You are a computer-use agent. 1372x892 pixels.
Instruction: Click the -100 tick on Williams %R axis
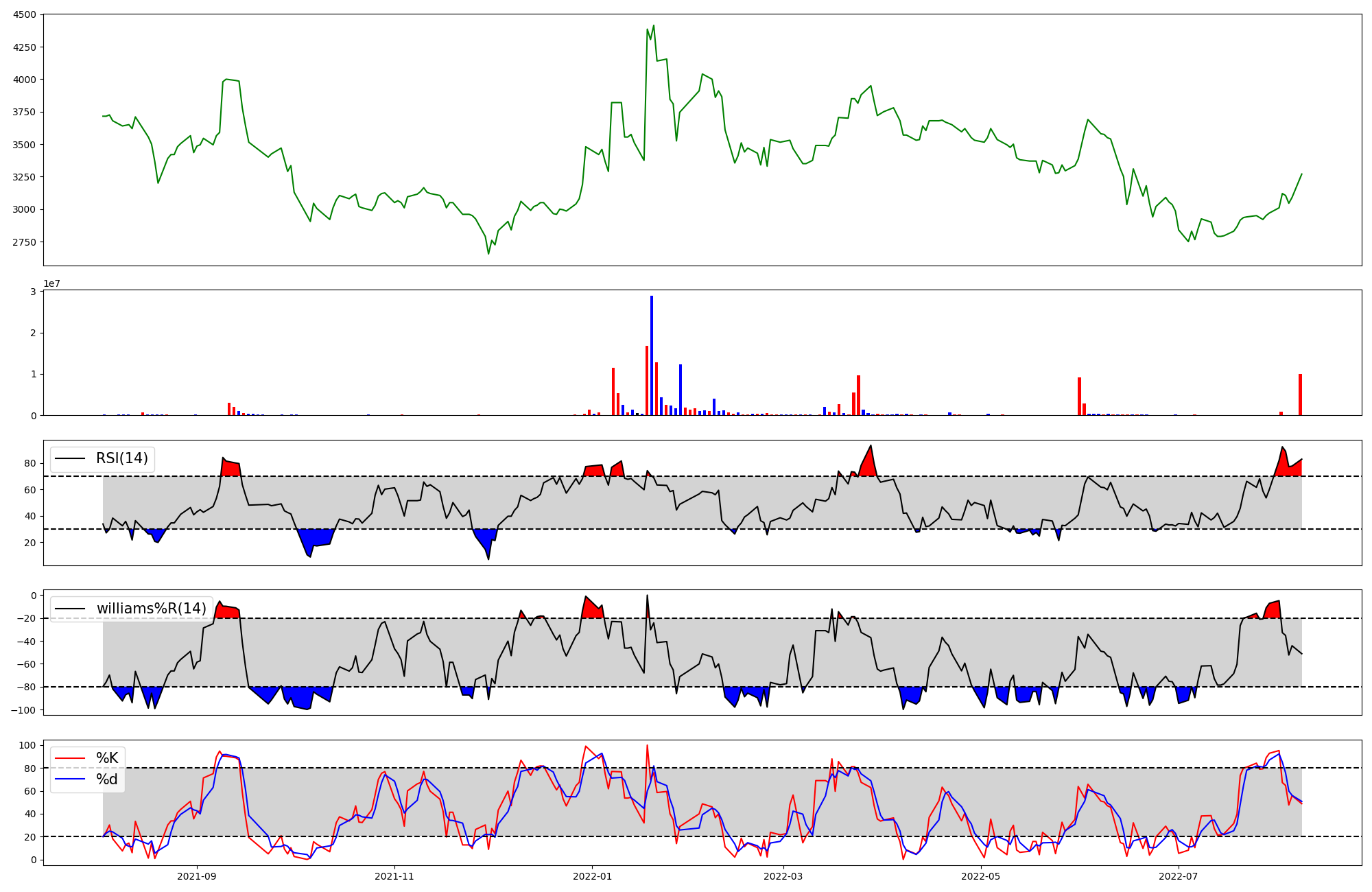(24, 709)
